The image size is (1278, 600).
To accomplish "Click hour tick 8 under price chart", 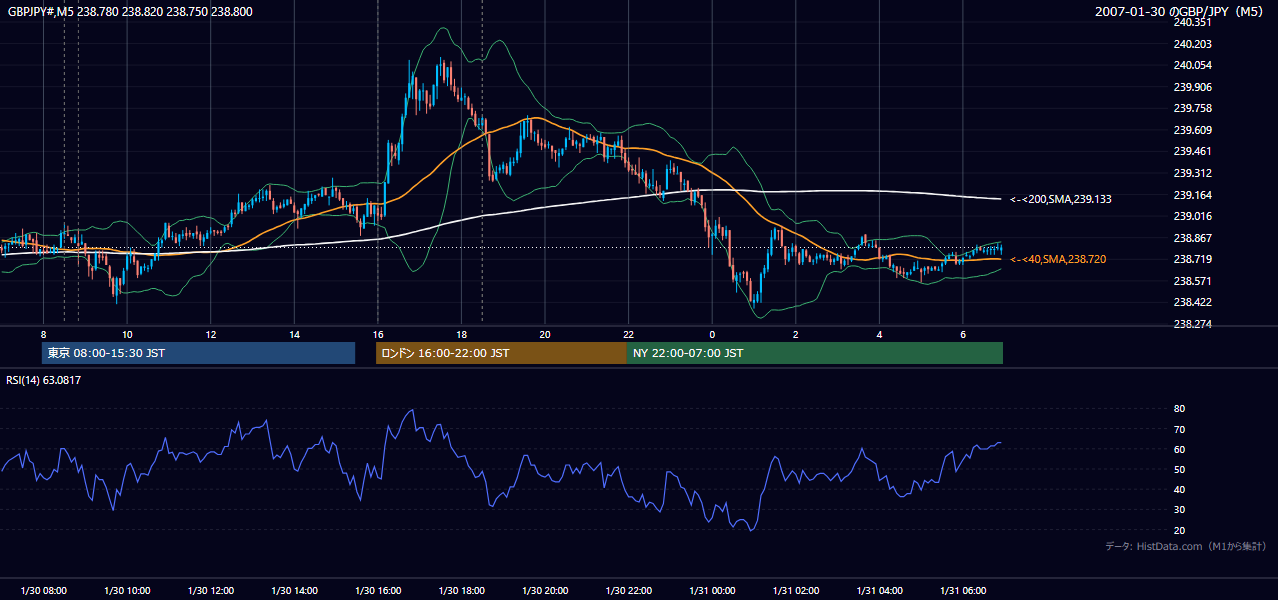I will pyautogui.click(x=44, y=334).
